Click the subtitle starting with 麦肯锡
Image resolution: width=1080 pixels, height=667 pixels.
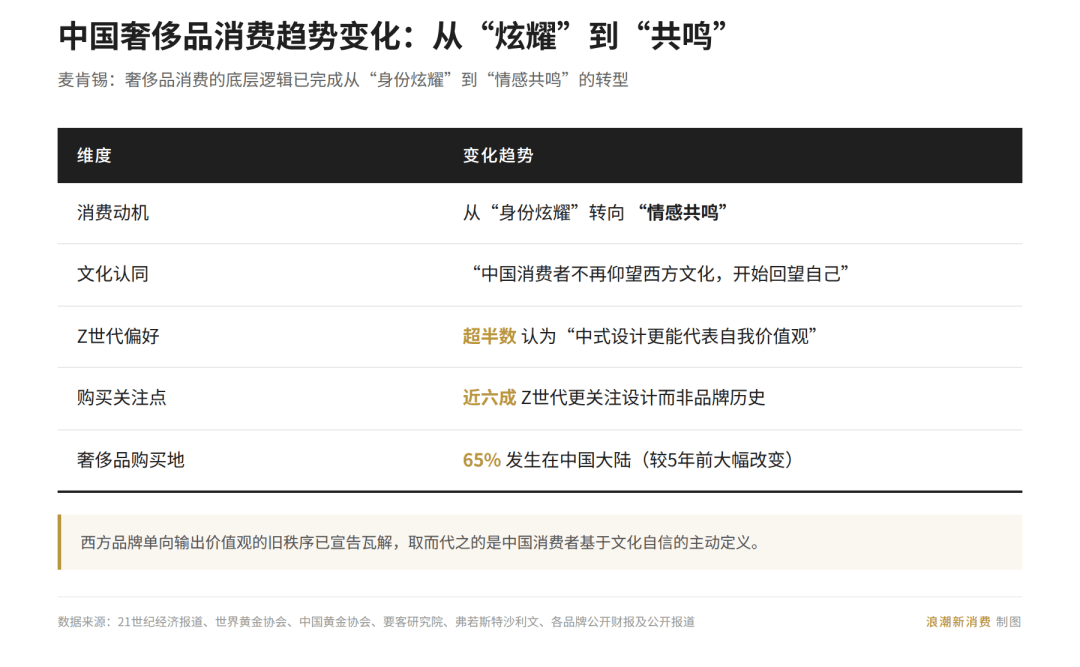(343, 80)
